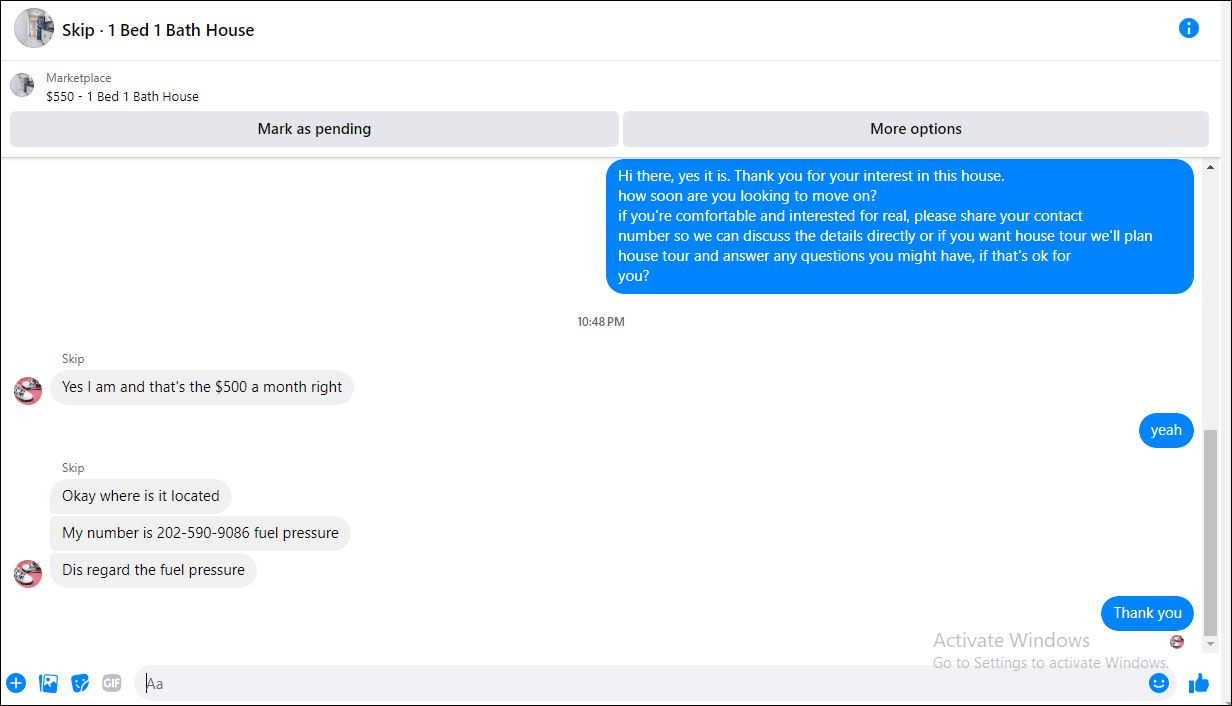
Task: Open more actions with the plus icon
Action: (x=16, y=684)
